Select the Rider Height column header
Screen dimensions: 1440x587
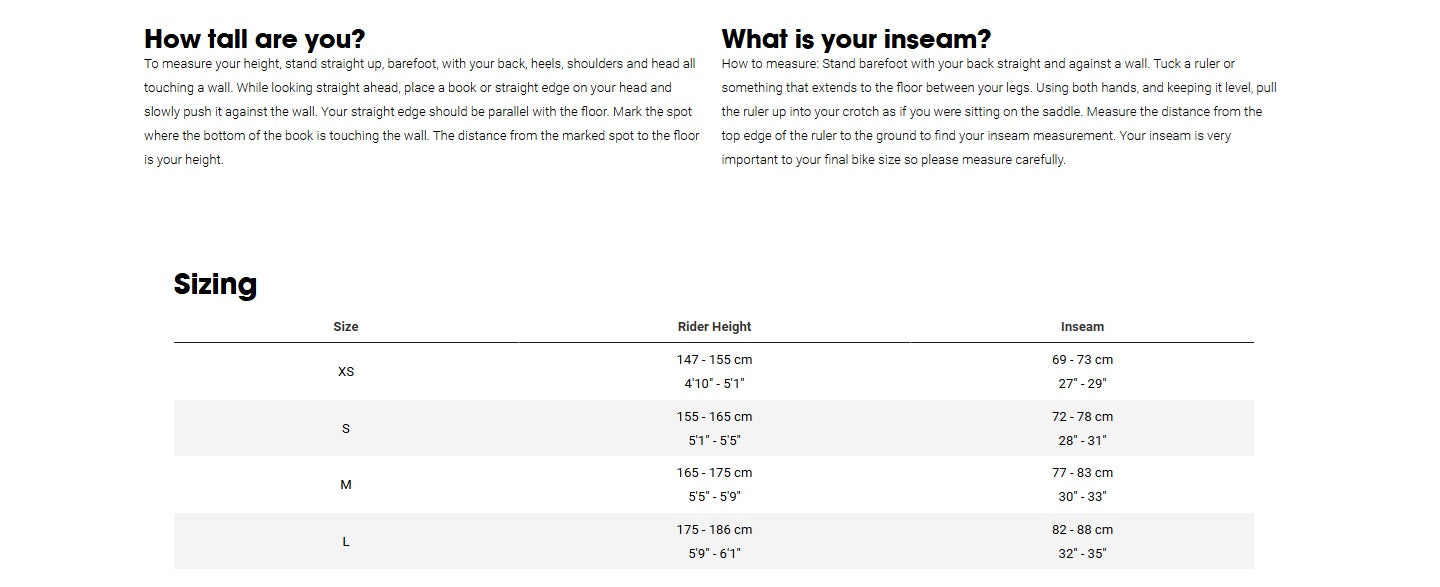click(714, 327)
